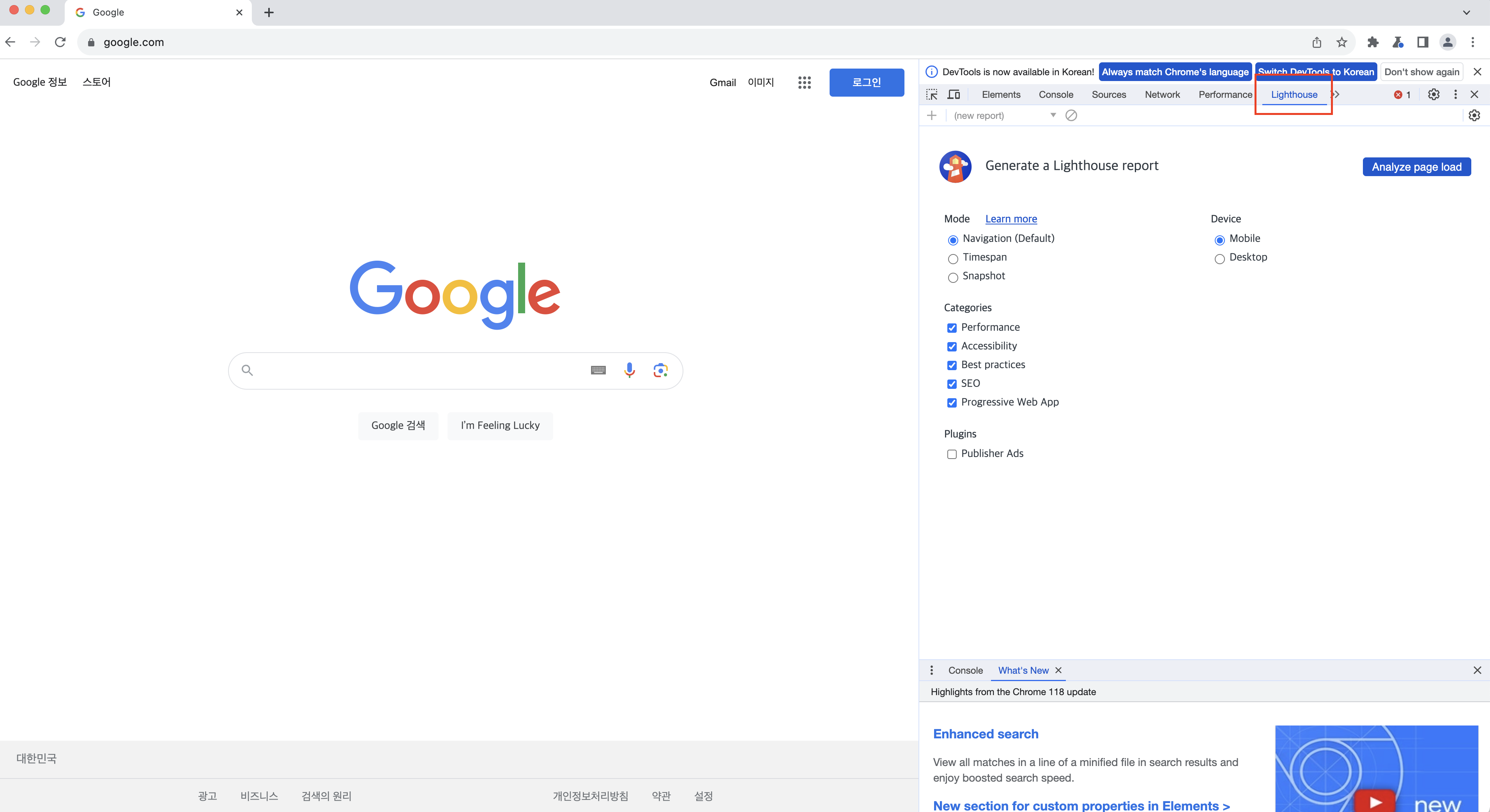This screenshot has height=812, width=1490.
Task: Select the What's New drawer tab
Action: coord(1023,671)
